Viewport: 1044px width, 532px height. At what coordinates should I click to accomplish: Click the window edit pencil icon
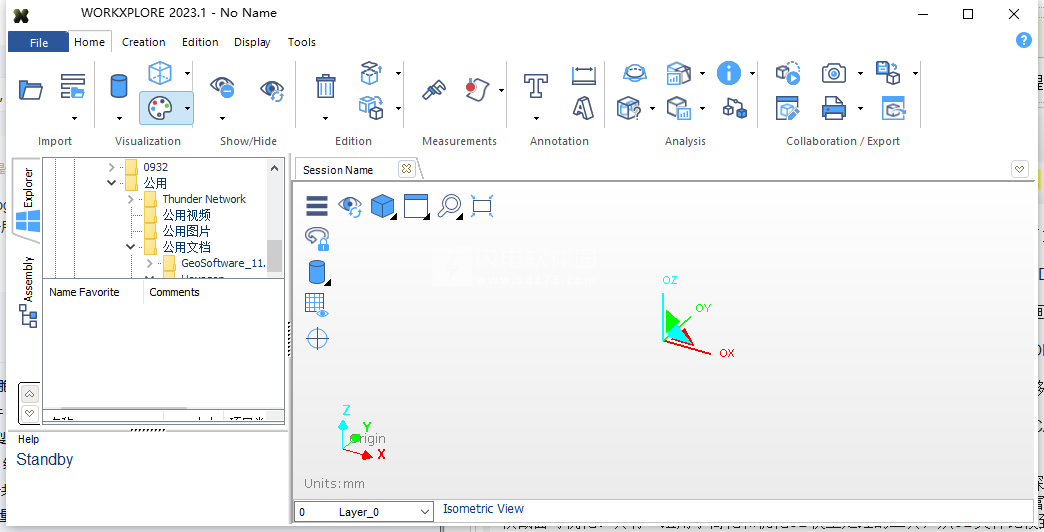click(x=788, y=108)
